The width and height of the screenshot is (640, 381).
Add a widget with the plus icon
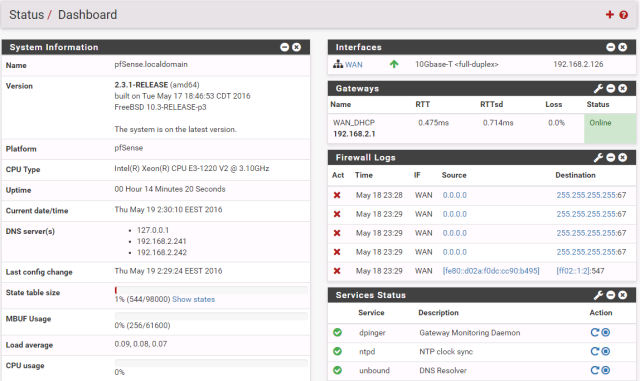tap(609, 15)
